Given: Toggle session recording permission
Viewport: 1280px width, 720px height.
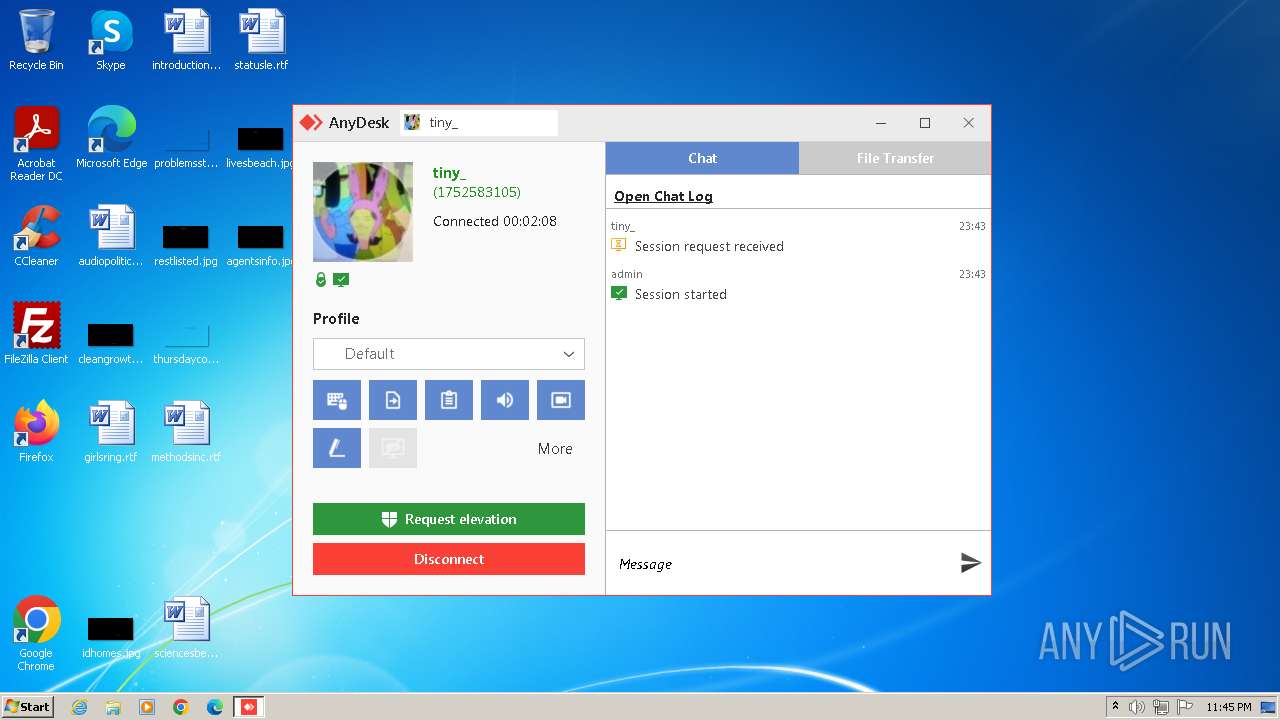Looking at the screenshot, I should 561,400.
